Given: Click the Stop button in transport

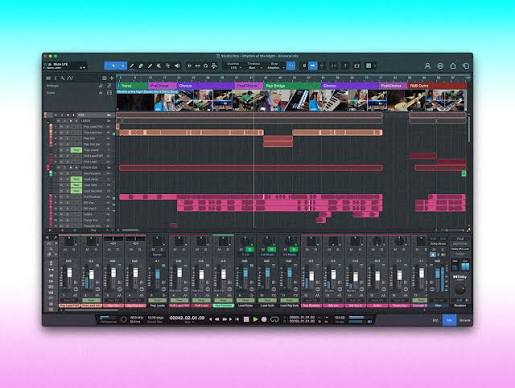Looking at the screenshot, I should [246, 319].
